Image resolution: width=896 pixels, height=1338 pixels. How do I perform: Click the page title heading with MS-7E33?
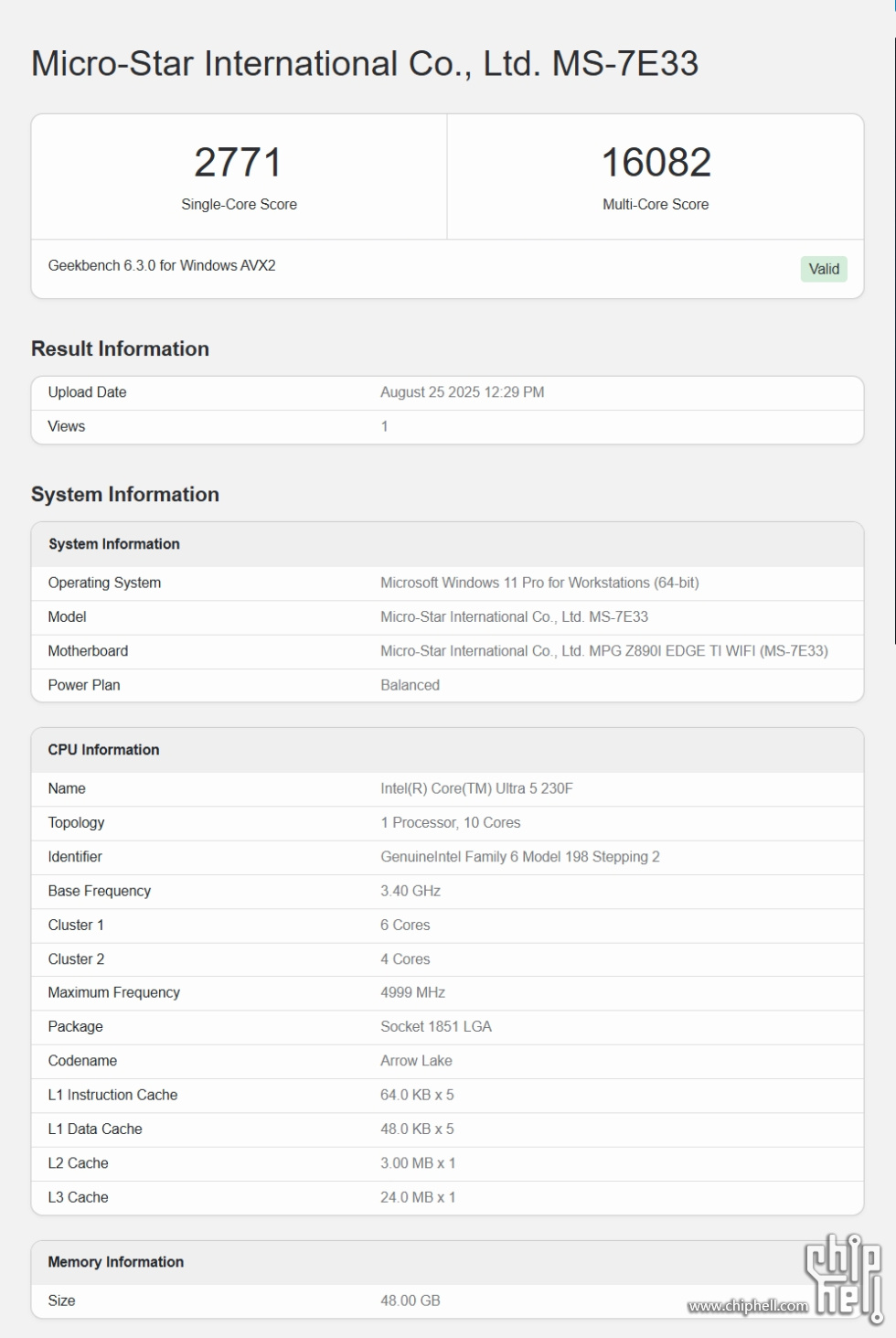[x=365, y=64]
